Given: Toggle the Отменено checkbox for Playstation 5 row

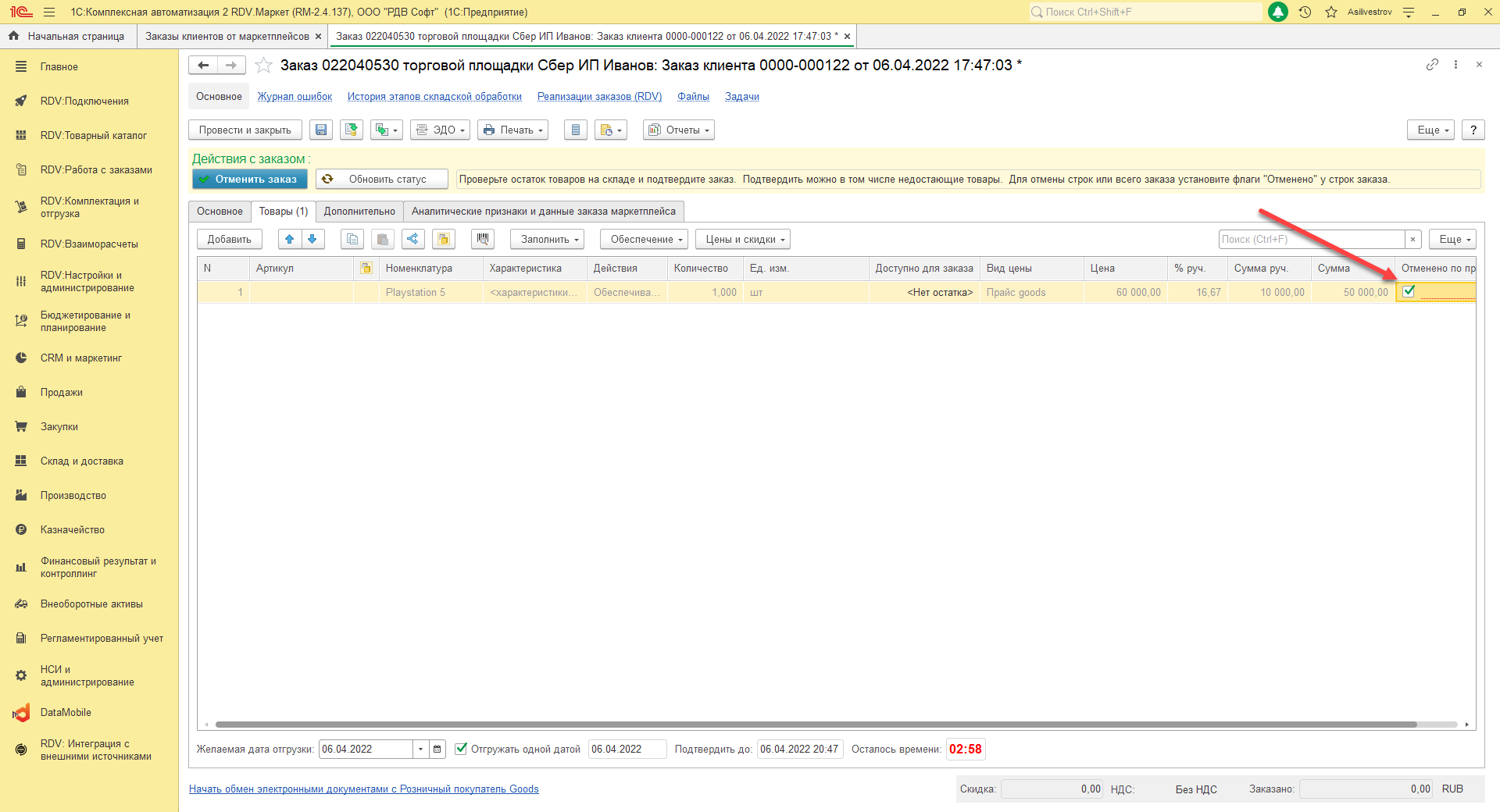Looking at the screenshot, I should click(x=1409, y=292).
